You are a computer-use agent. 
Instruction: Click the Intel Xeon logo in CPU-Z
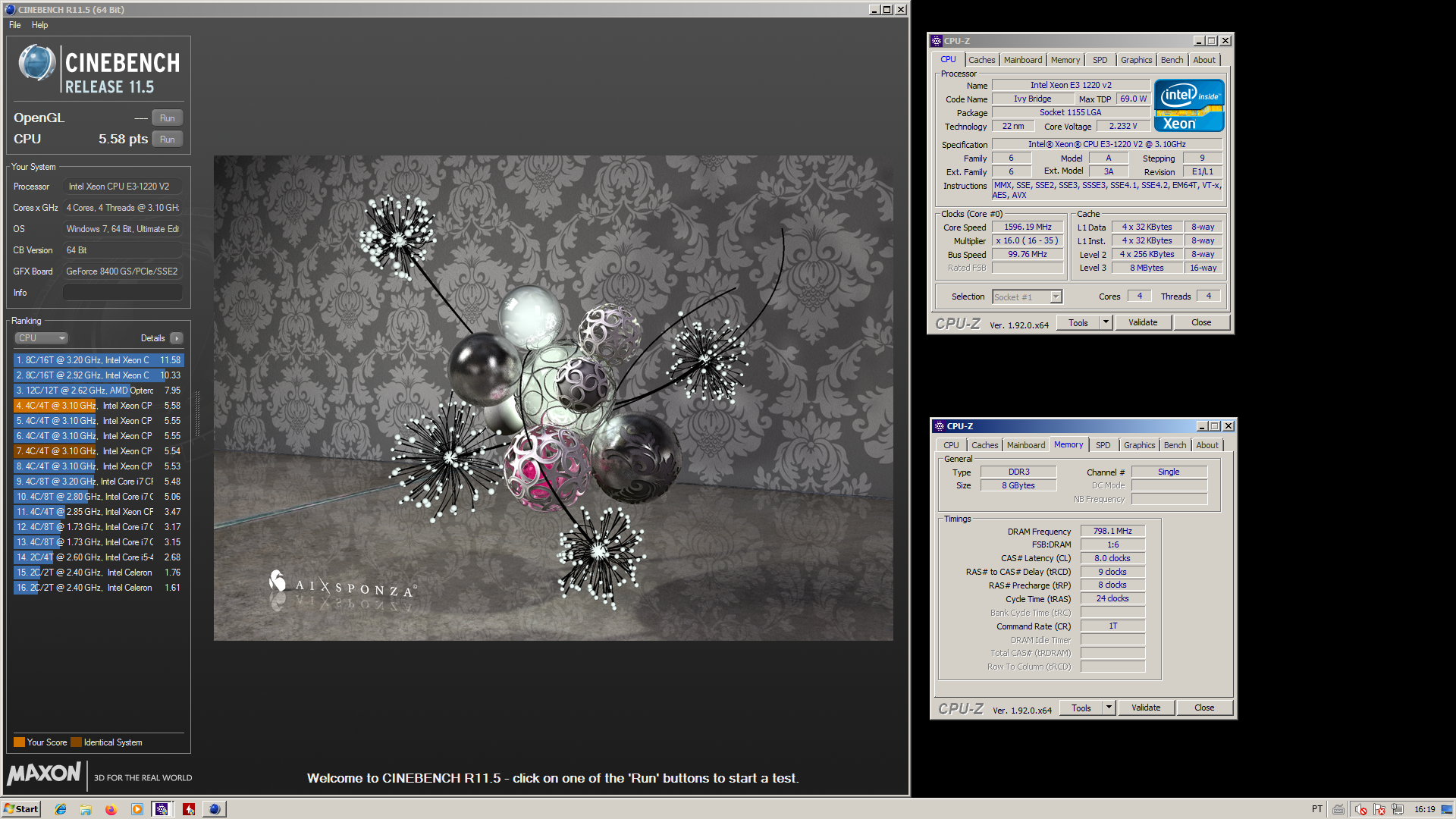click(1189, 105)
